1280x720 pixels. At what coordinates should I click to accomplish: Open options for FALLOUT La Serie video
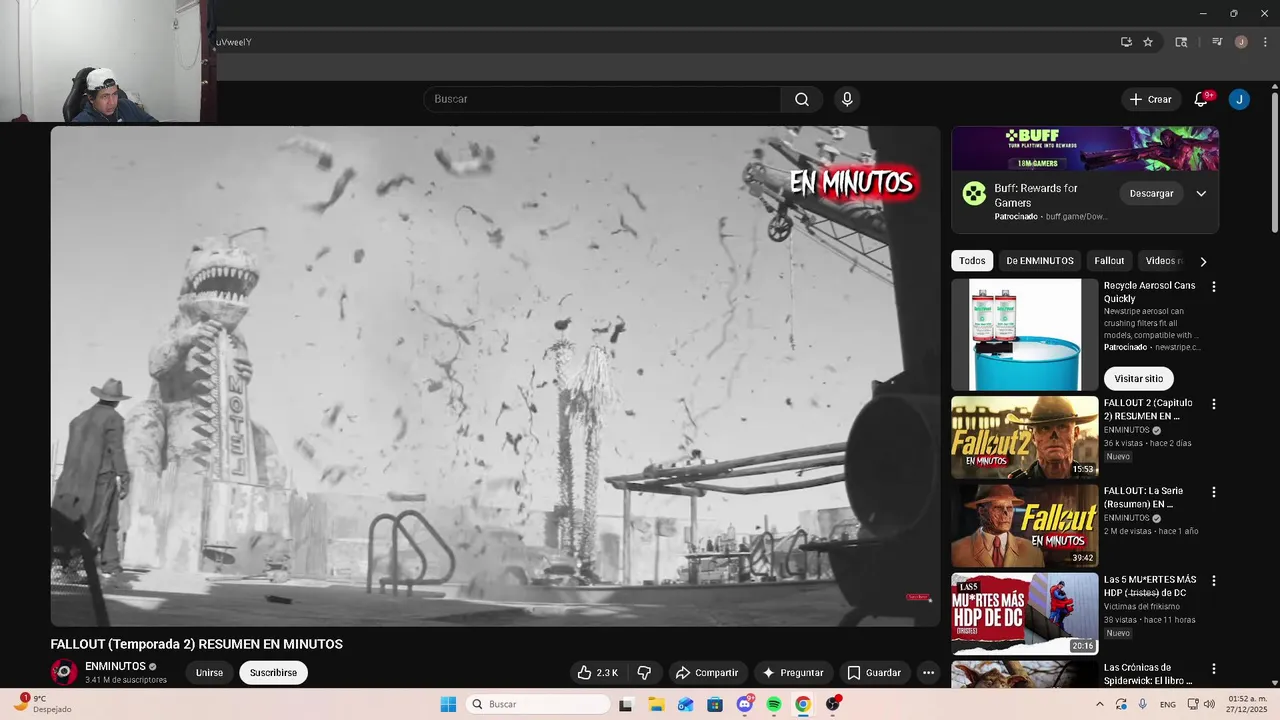(x=1214, y=493)
